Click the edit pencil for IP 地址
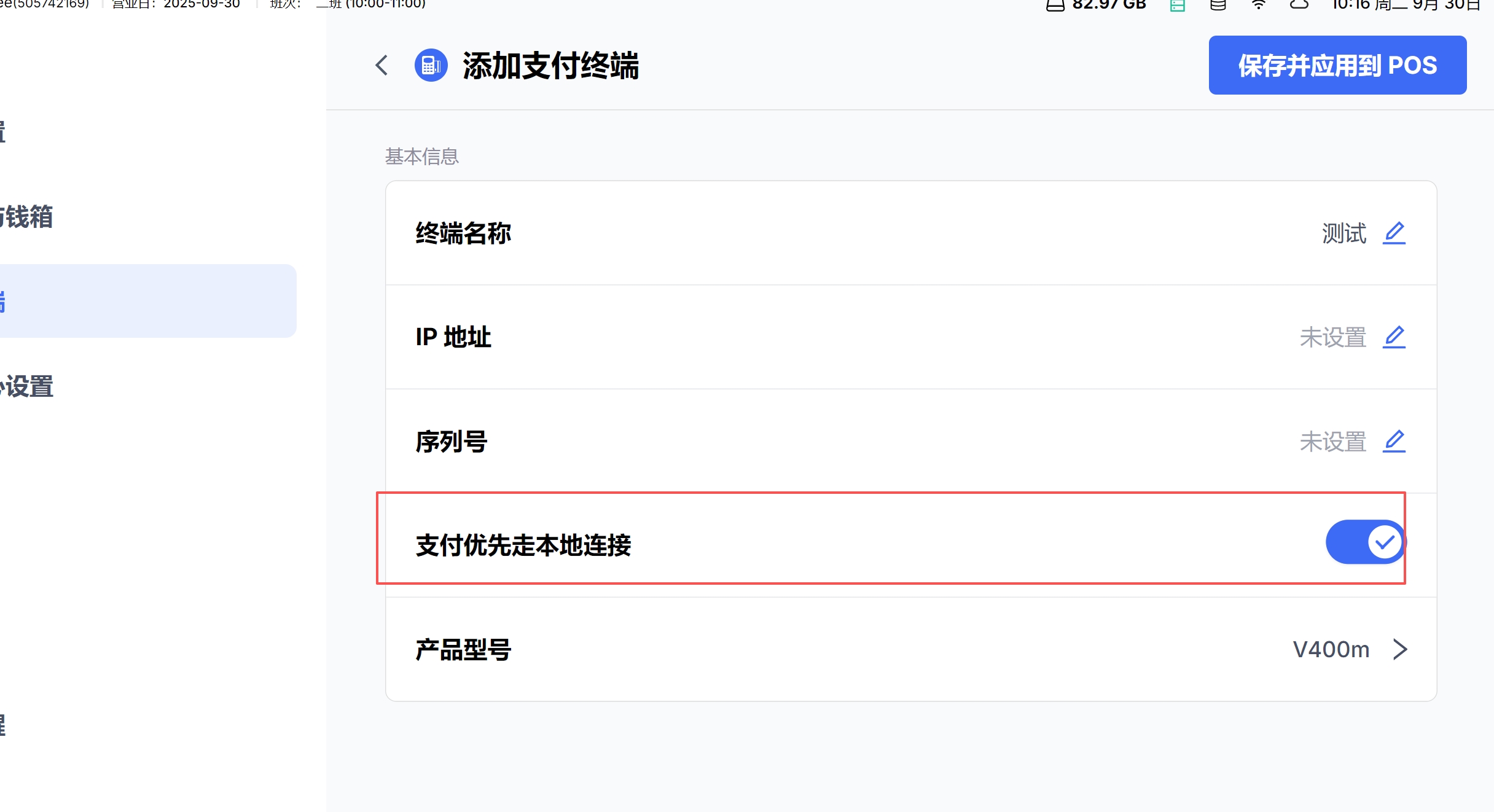 point(1394,337)
